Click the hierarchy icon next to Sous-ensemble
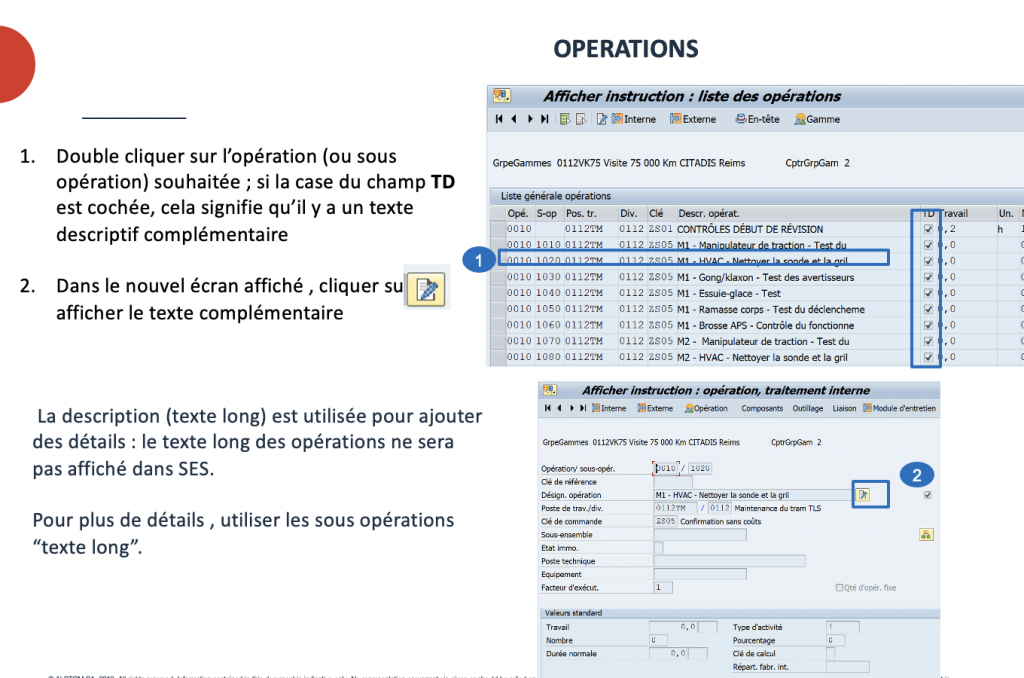 point(925,535)
